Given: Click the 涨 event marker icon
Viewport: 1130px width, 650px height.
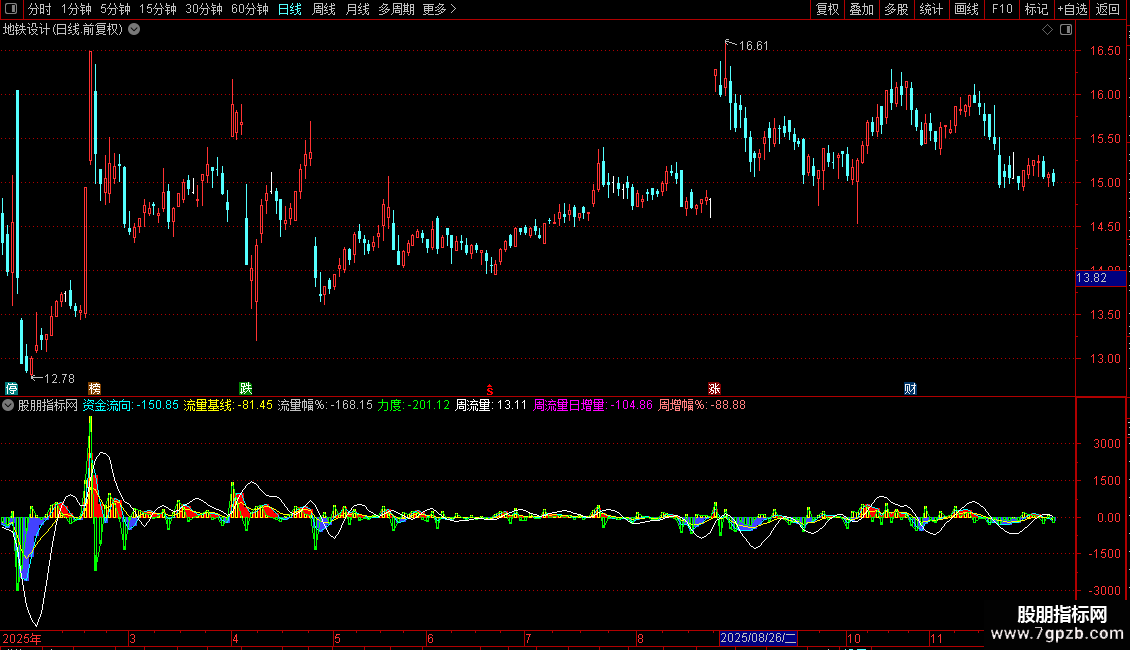Looking at the screenshot, I should pyautogui.click(x=714, y=388).
